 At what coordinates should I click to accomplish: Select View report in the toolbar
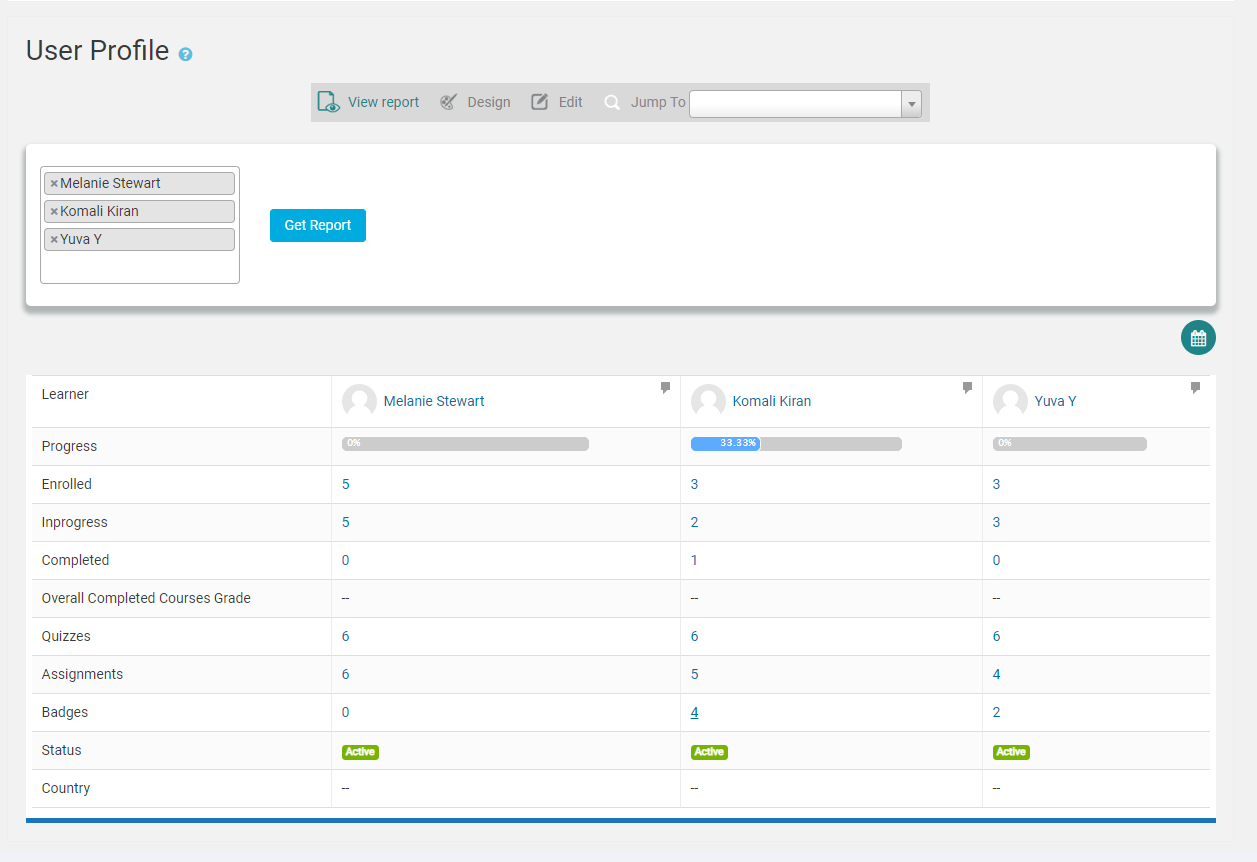coord(369,102)
